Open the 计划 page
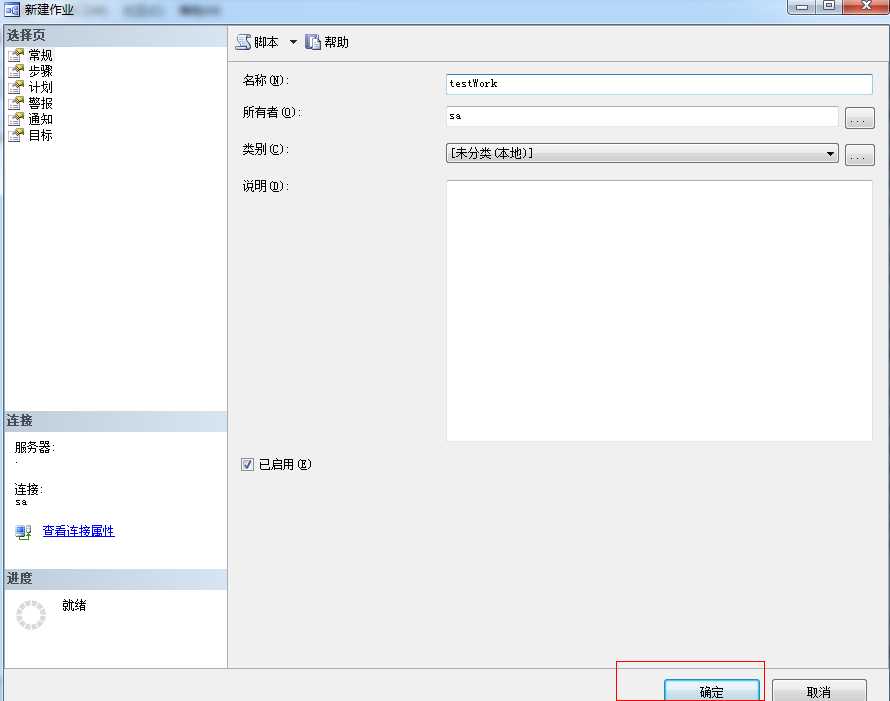Image resolution: width=890 pixels, height=701 pixels. click(x=40, y=87)
